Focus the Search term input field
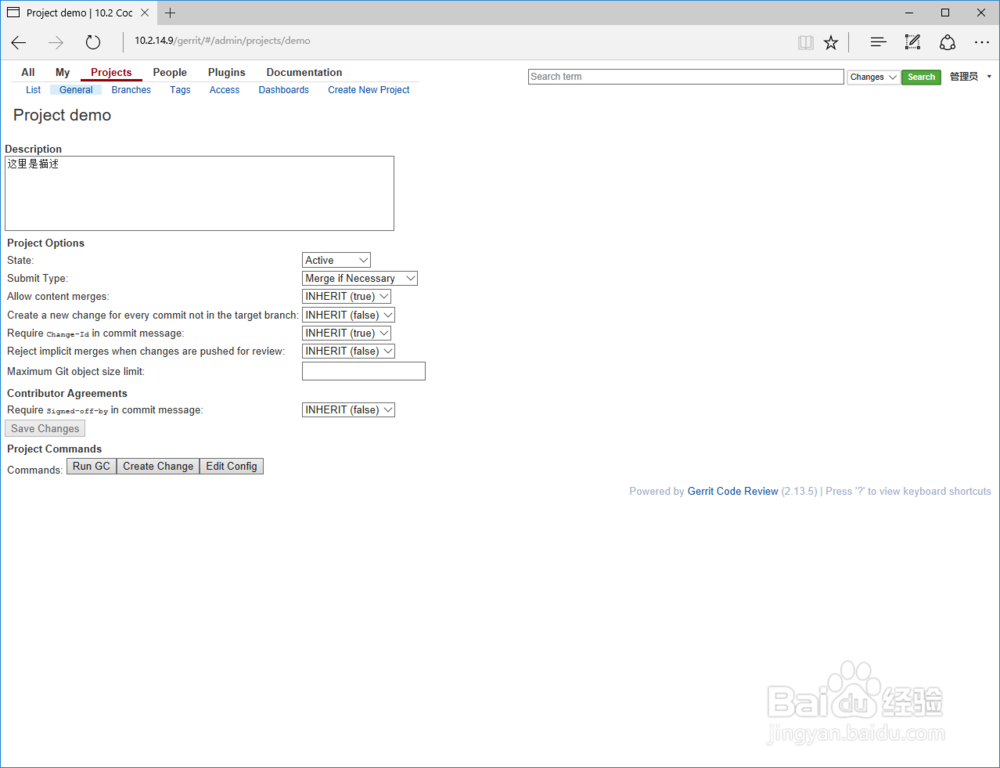 (x=686, y=77)
